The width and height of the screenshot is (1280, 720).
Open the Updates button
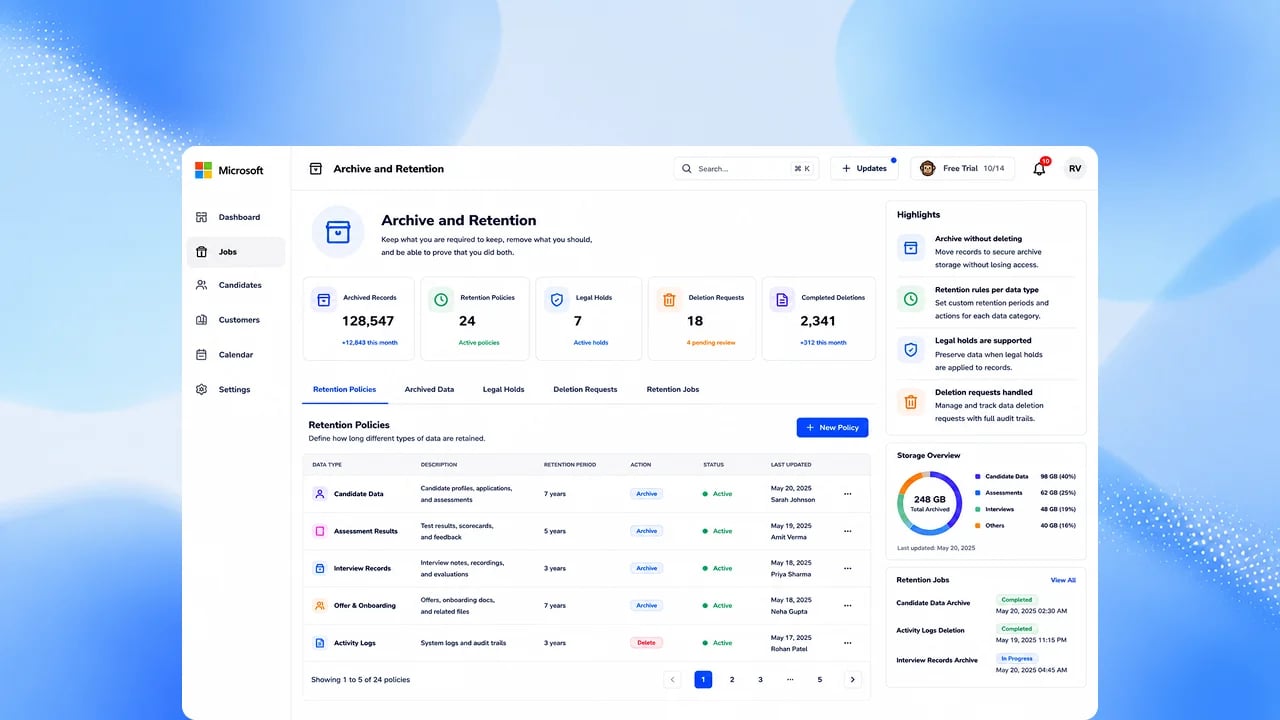coord(864,169)
